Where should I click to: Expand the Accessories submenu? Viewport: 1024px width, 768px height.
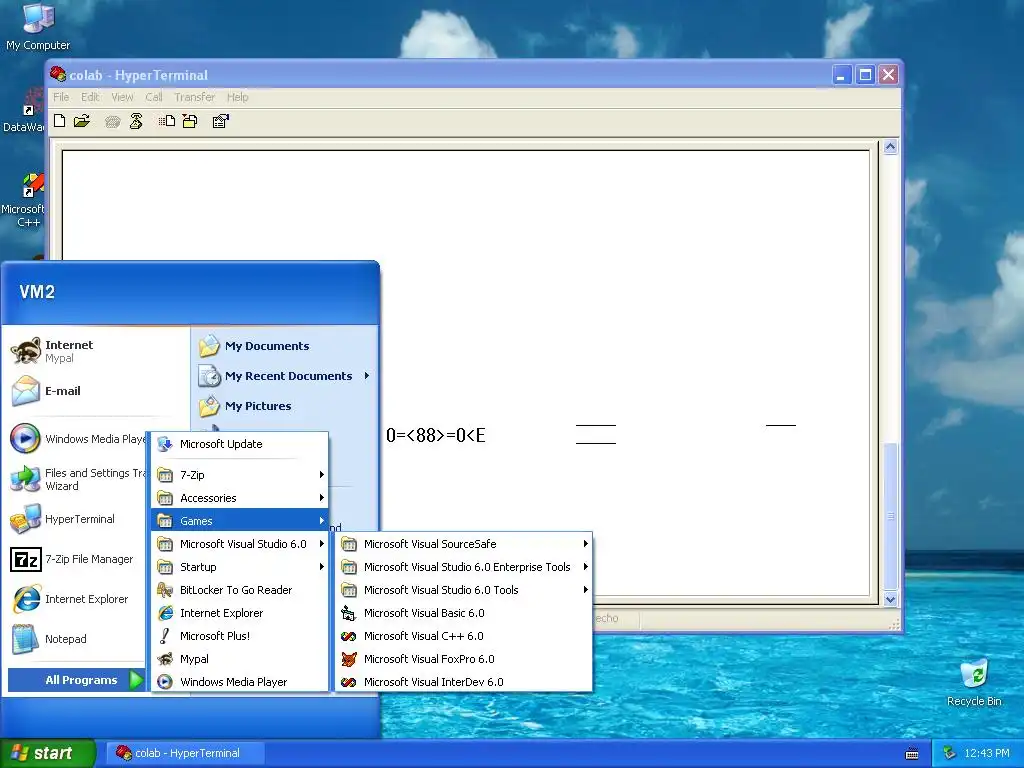(240, 498)
